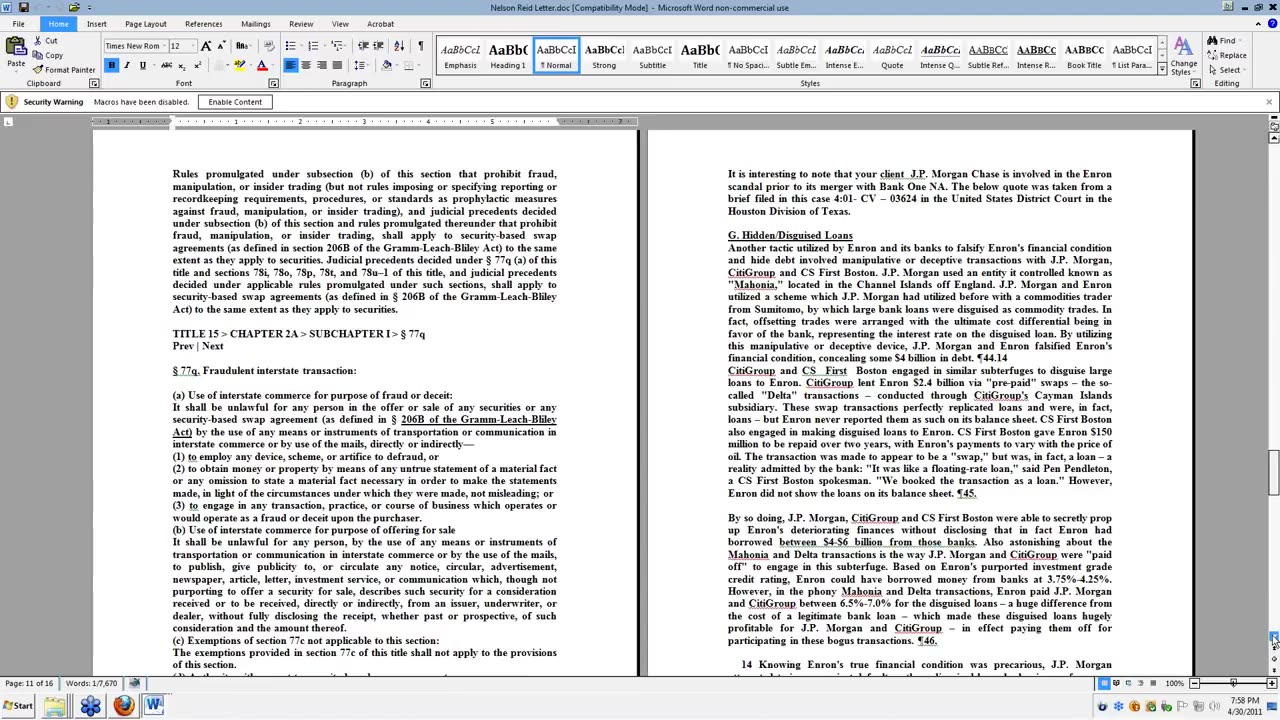Click the Shrink Font icon
1280x720 pixels.
220,46
